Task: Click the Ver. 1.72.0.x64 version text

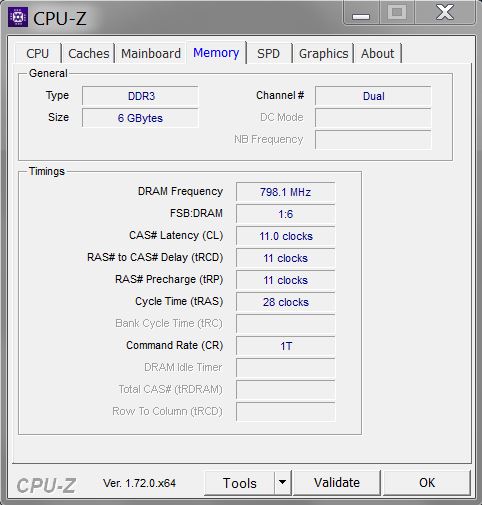Action: (139, 483)
